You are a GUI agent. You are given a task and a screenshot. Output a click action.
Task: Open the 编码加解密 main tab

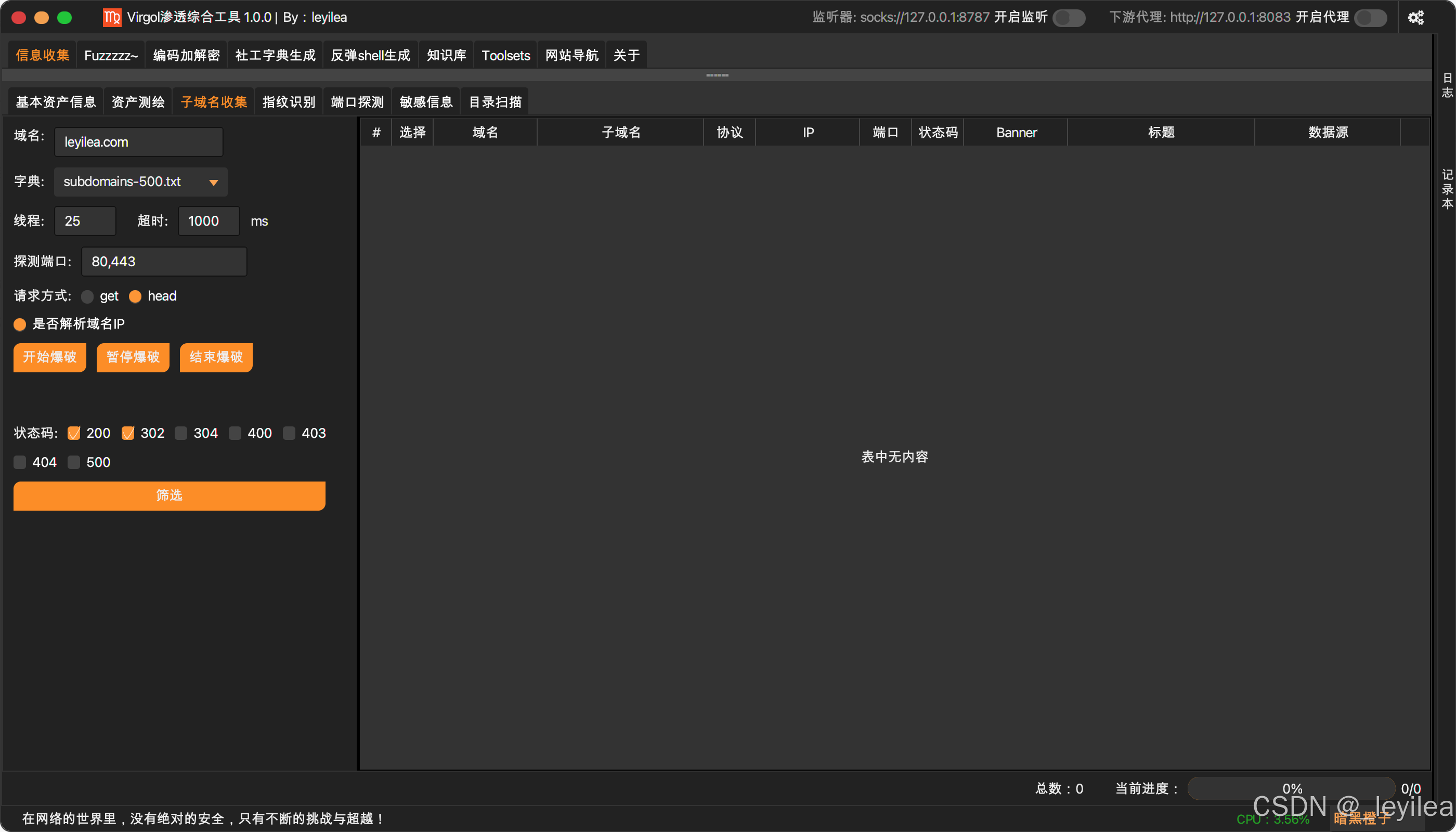tap(186, 55)
